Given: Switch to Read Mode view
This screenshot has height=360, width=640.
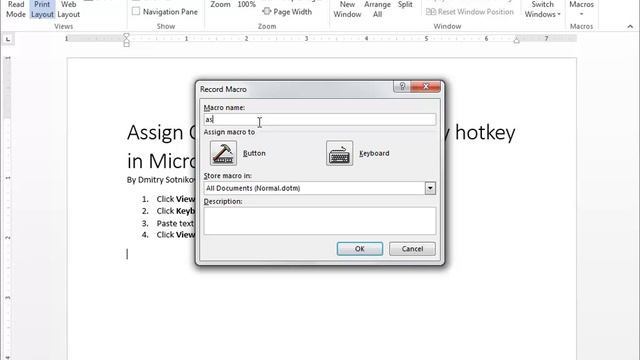Looking at the screenshot, I should click(16, 9).
